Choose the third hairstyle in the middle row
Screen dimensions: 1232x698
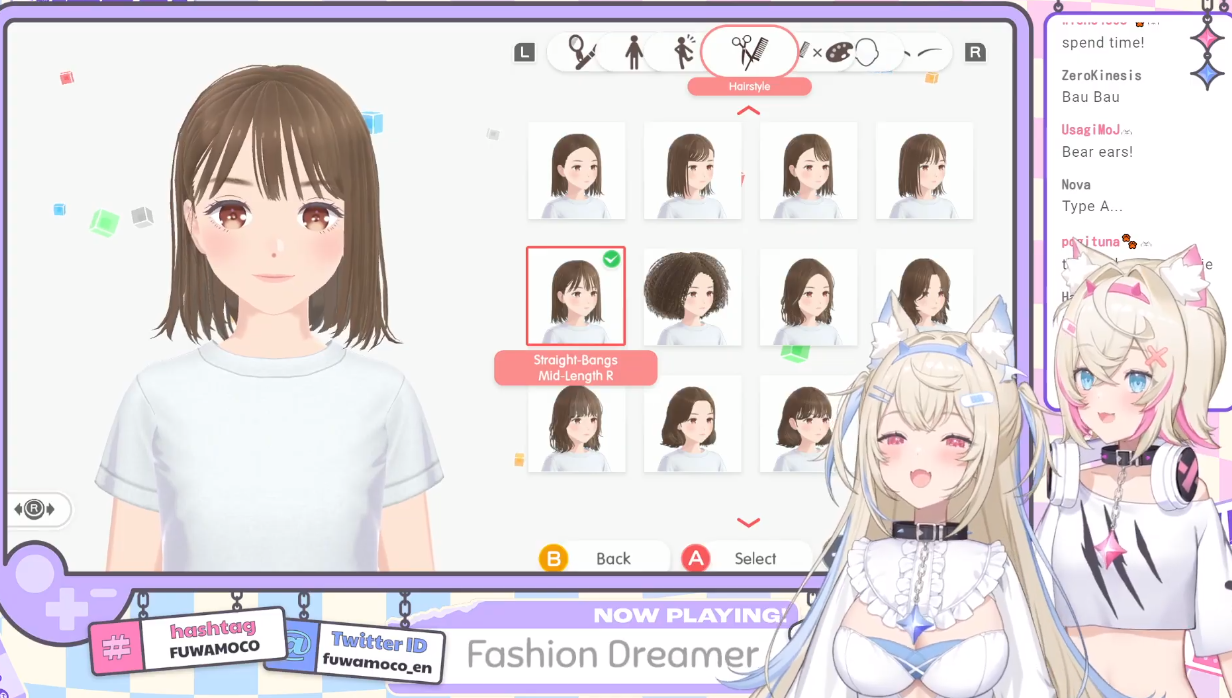[809, 297]
